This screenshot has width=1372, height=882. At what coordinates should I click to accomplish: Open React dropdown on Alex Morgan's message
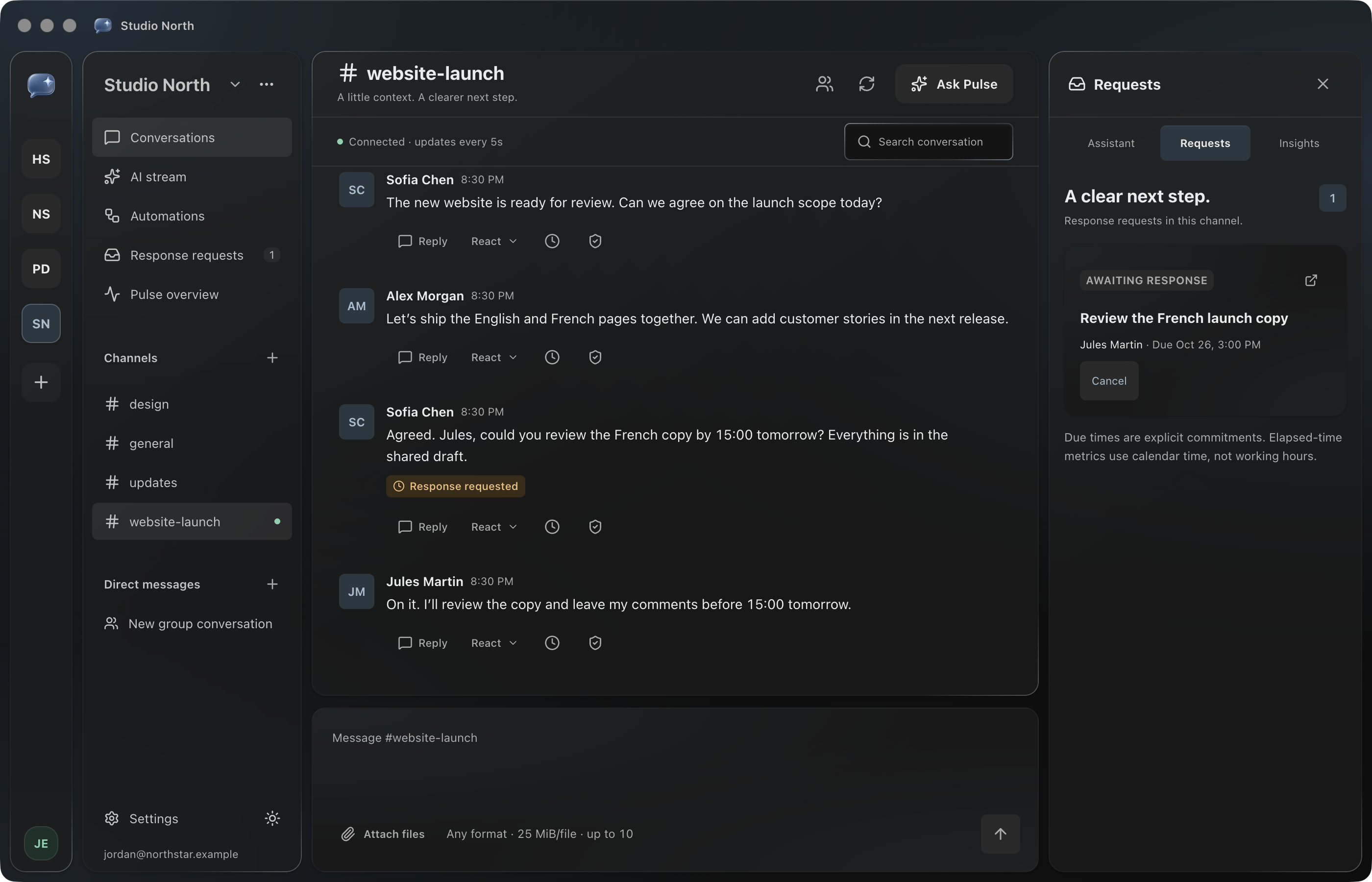click(494, 357)
